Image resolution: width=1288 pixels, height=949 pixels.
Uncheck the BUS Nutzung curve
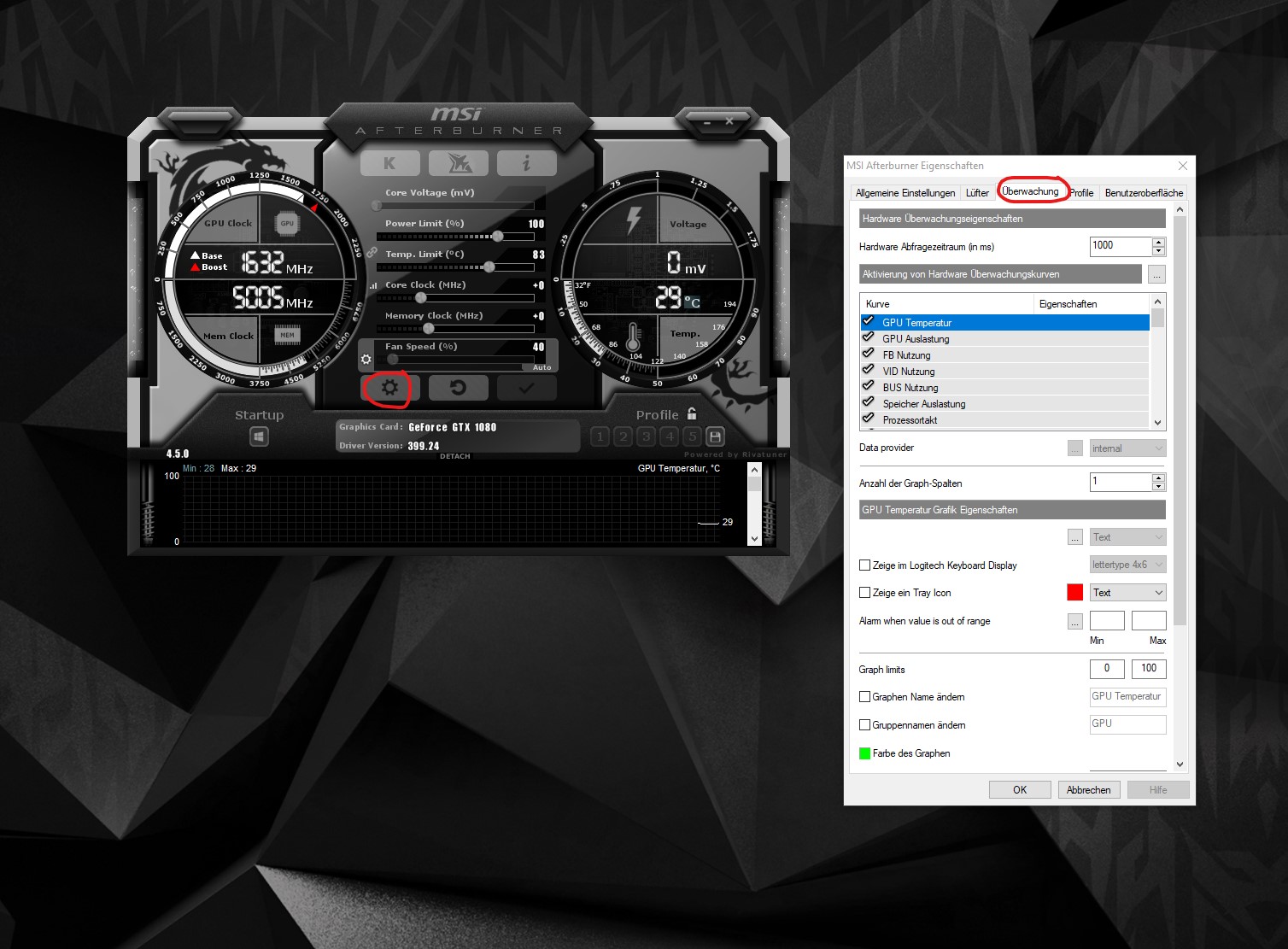coord(869,387)
